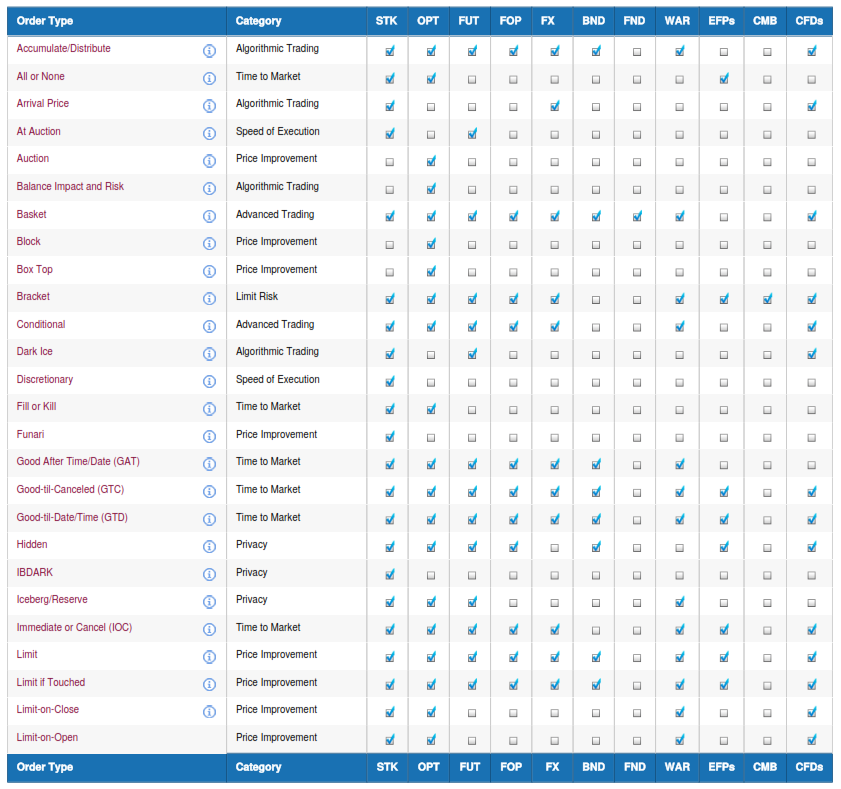Click the Order Type column header at top
Viewport: 841px width, 789px height.
pyautogui.click(x=45, y=21)
